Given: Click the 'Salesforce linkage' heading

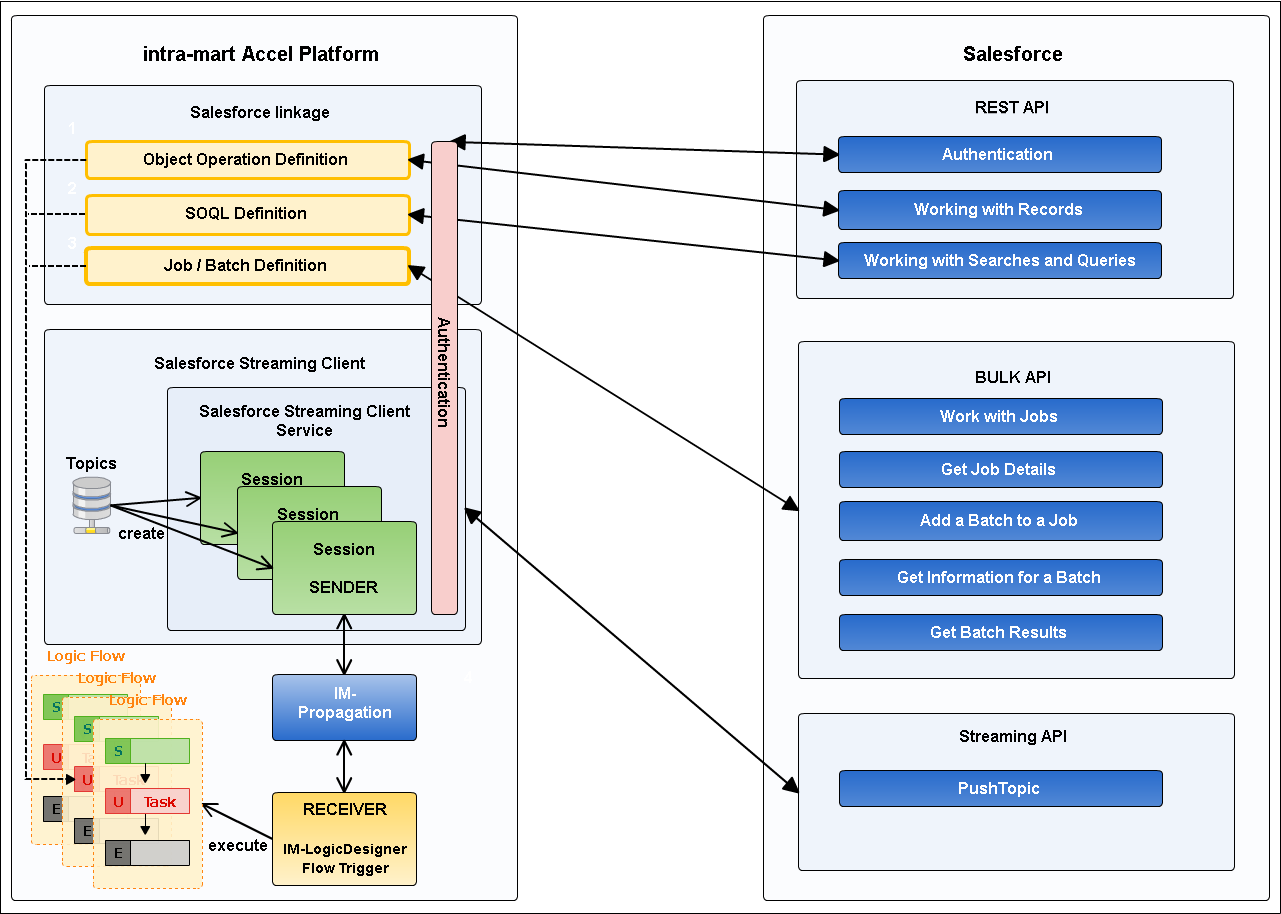Looking at the screenshot, I should click(x=260, y=112).
